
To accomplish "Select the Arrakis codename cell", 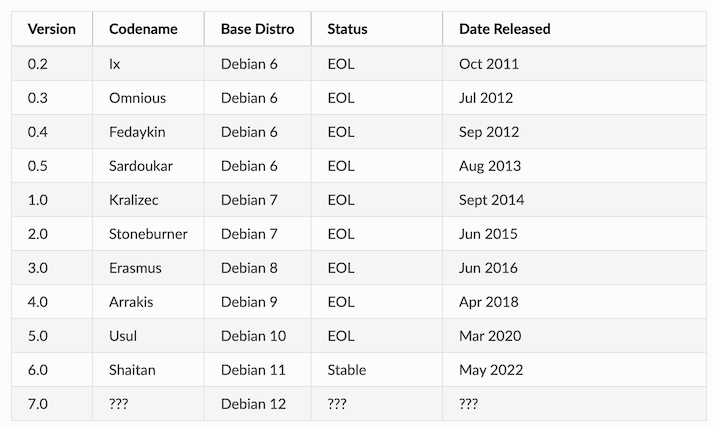I will pos(132,302).
